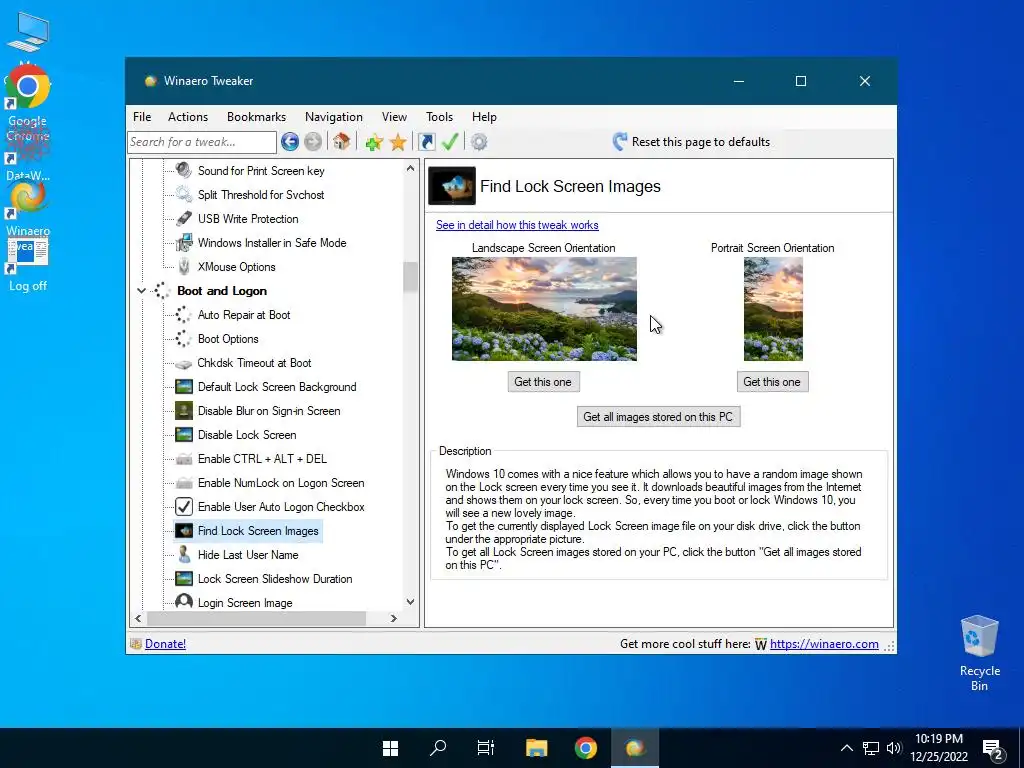This screenshot has height=768, width=1024.
Task: Click the volume speaker tray icon
Action: pos(893,748)
